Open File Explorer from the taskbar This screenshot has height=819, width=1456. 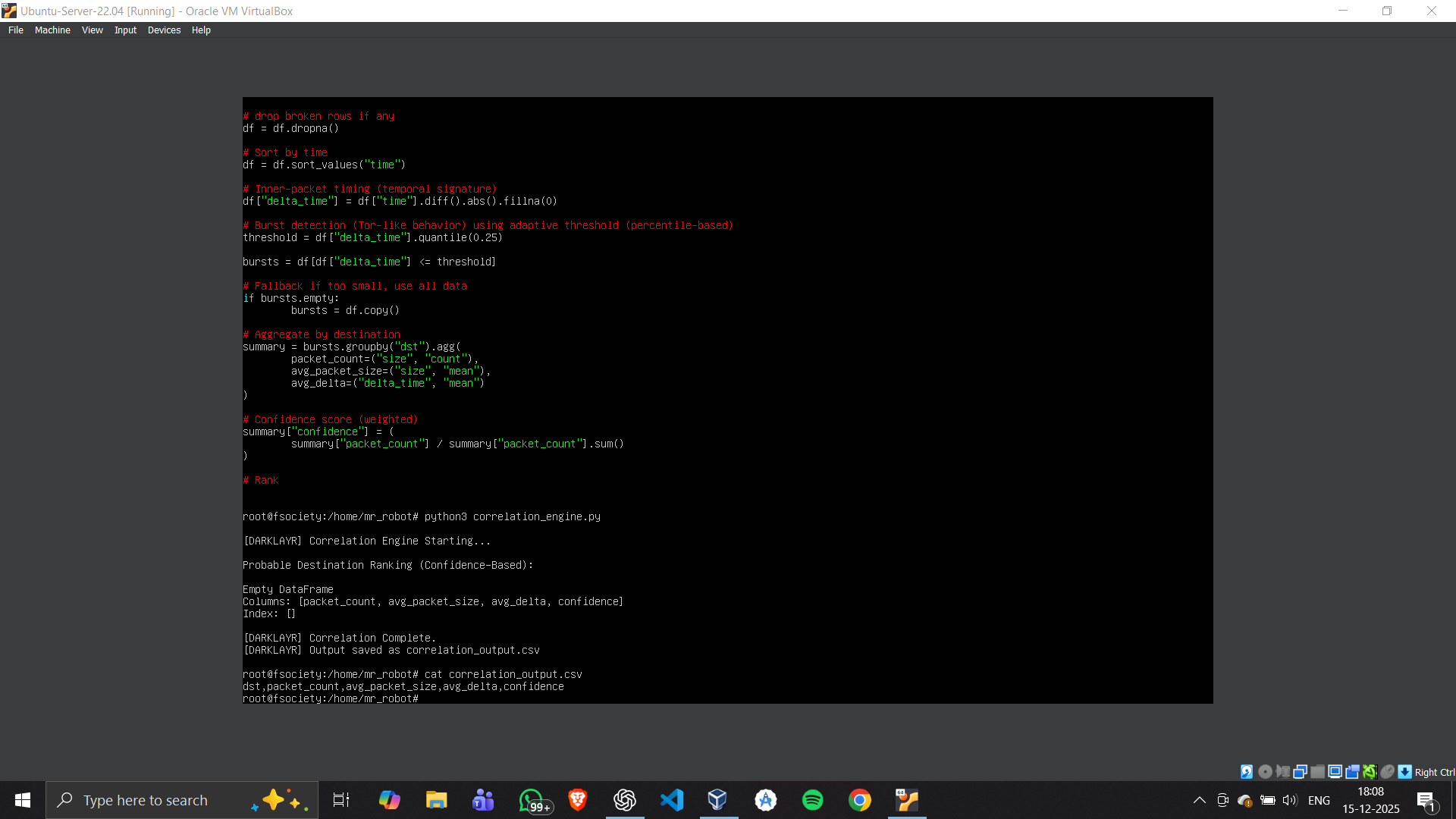click(436, 800)
